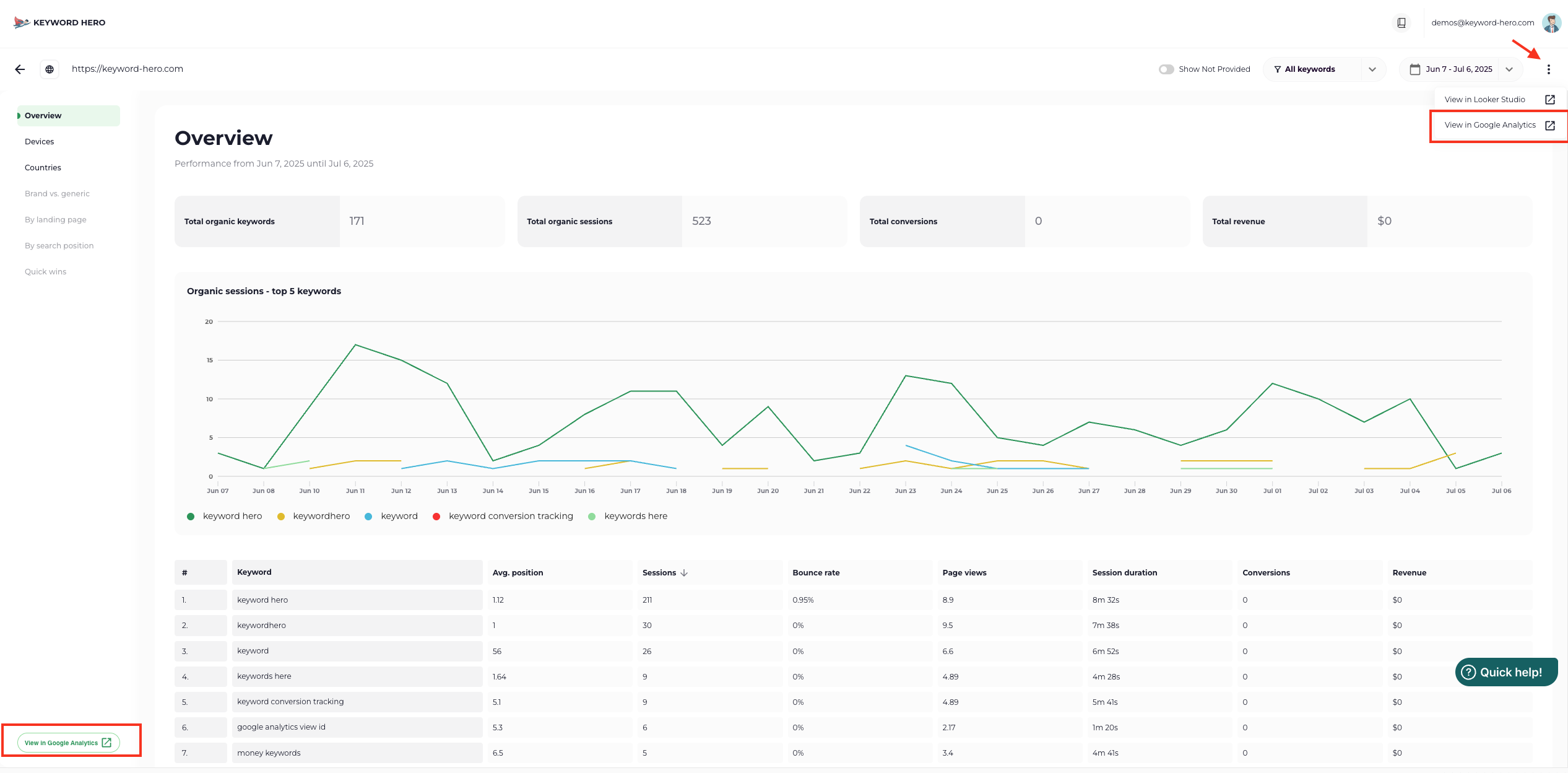Toggle keyword conversion tracking legend item
Image resolution: width=1568 pixels, height=773 pixels.
(x=503, y=517)
